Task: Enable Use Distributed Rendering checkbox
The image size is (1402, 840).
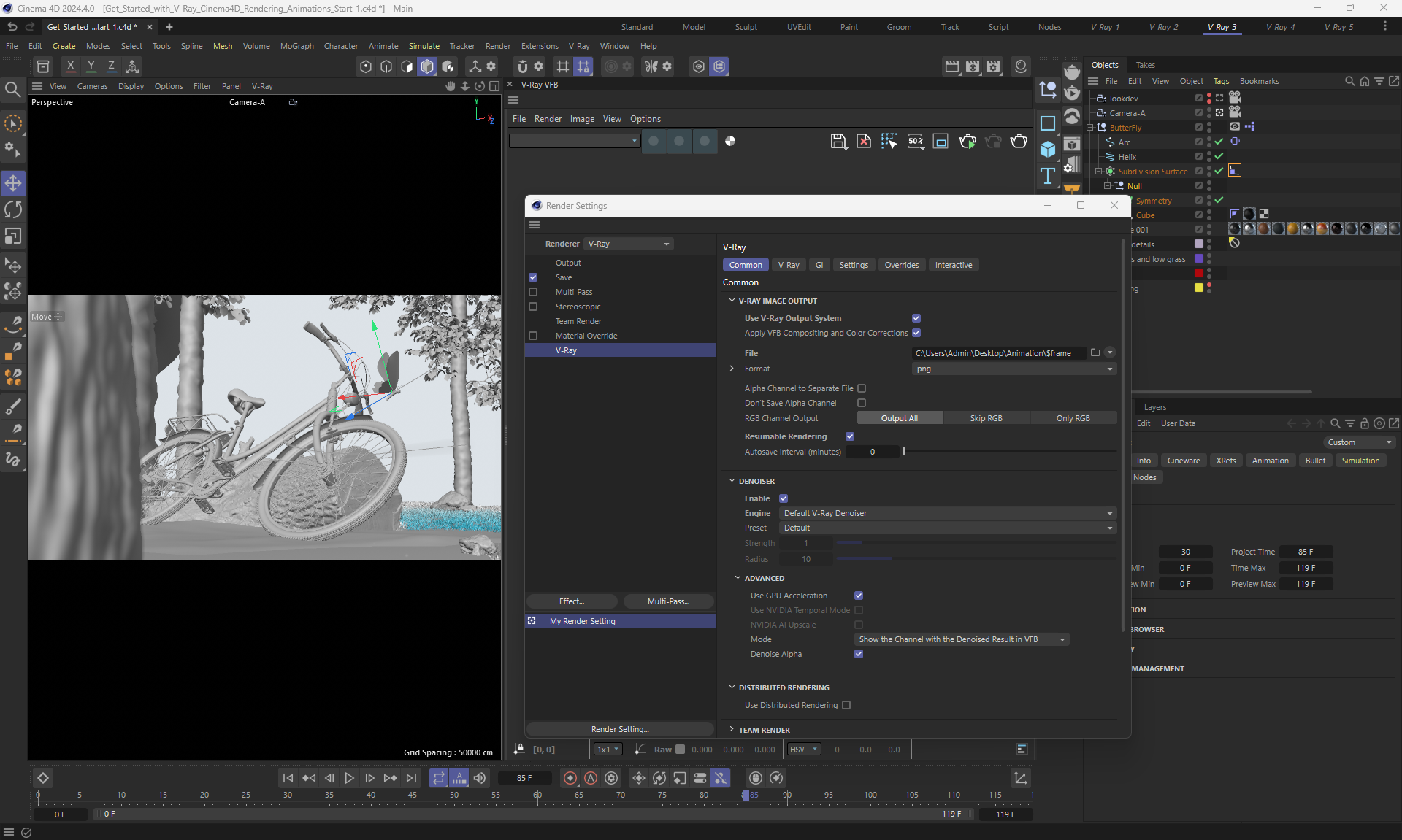Action: pos(846,705)
